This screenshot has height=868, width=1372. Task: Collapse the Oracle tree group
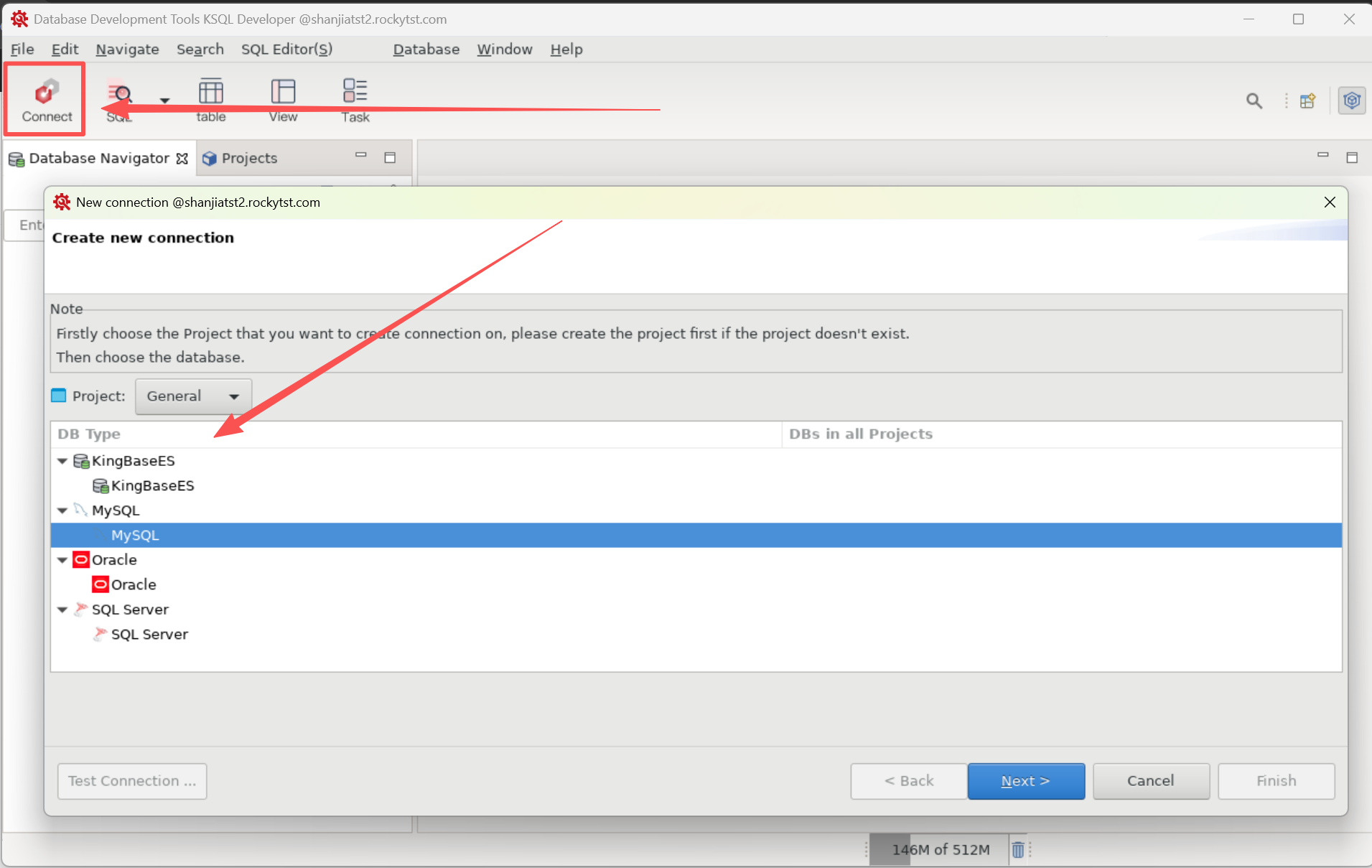62,560
